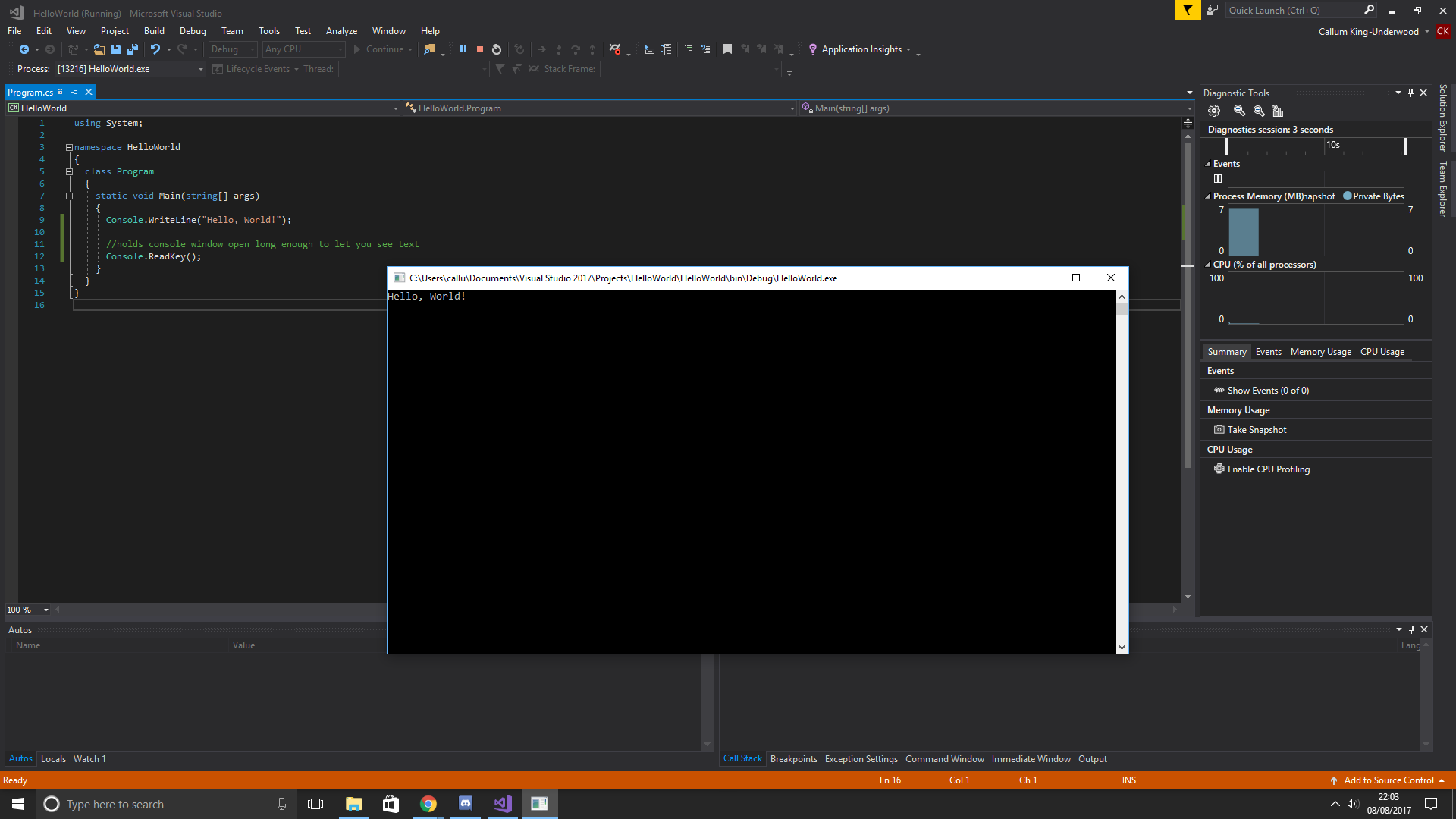
Task: Click the code editor vertical scrollbar thumb
Action: tap(1188, 304)
